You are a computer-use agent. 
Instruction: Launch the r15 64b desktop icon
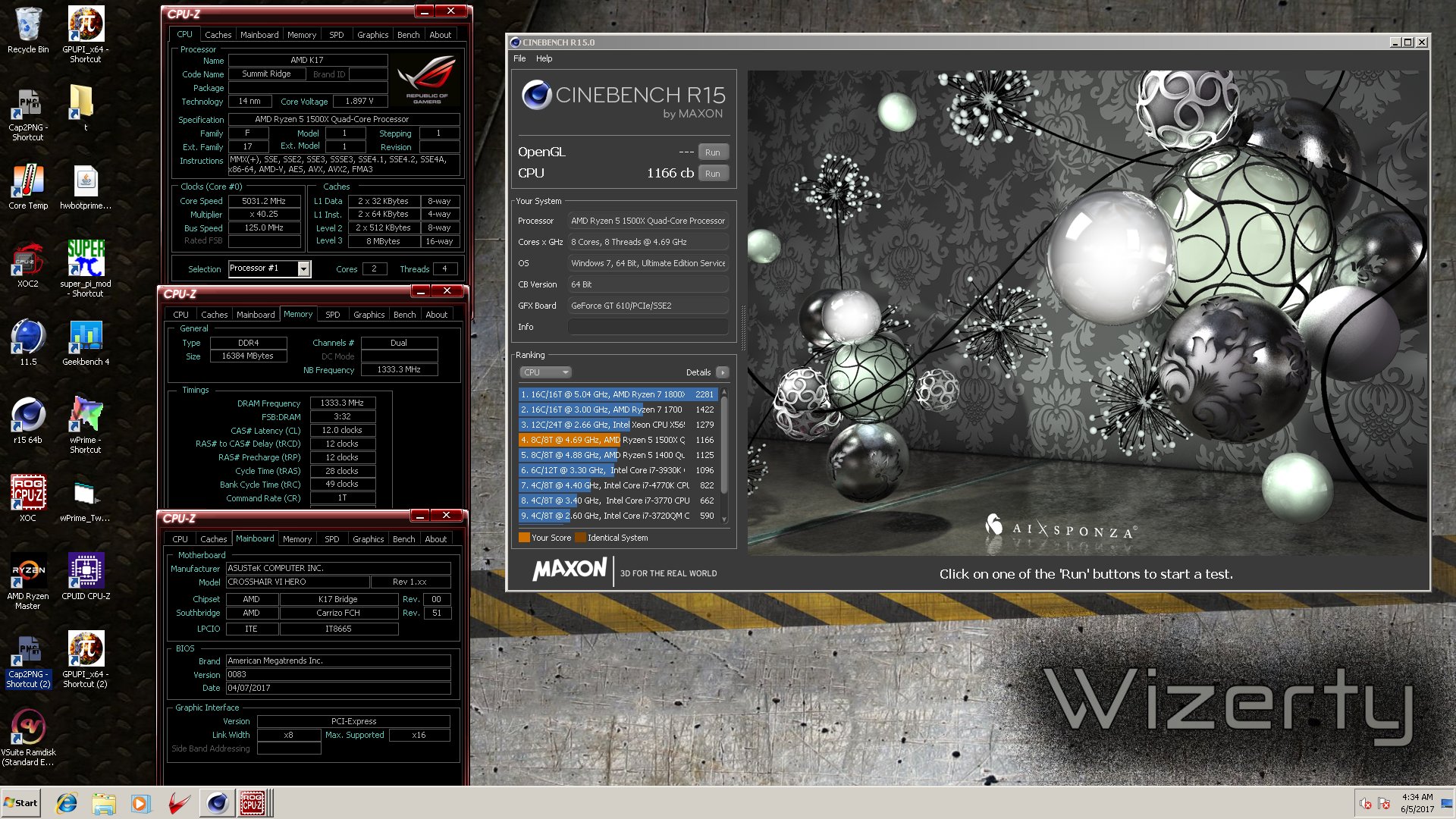pyautogui.click(x=28, y=421)
